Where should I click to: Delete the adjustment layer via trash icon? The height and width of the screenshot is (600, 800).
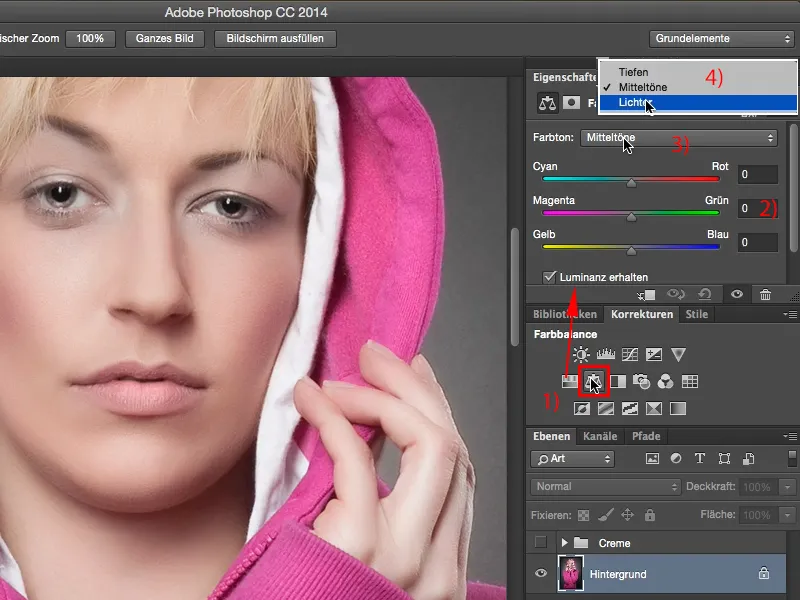point(766,294)
